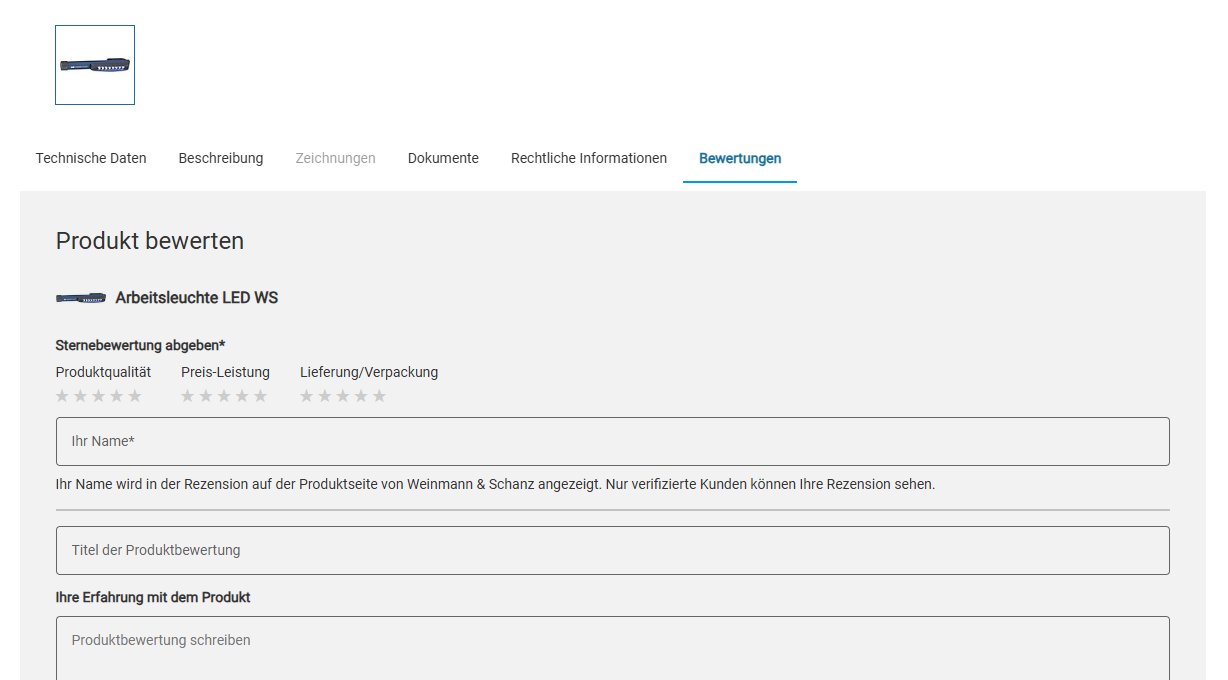Focus the Ihr Name input field
1228x680 pixels.
613,441
